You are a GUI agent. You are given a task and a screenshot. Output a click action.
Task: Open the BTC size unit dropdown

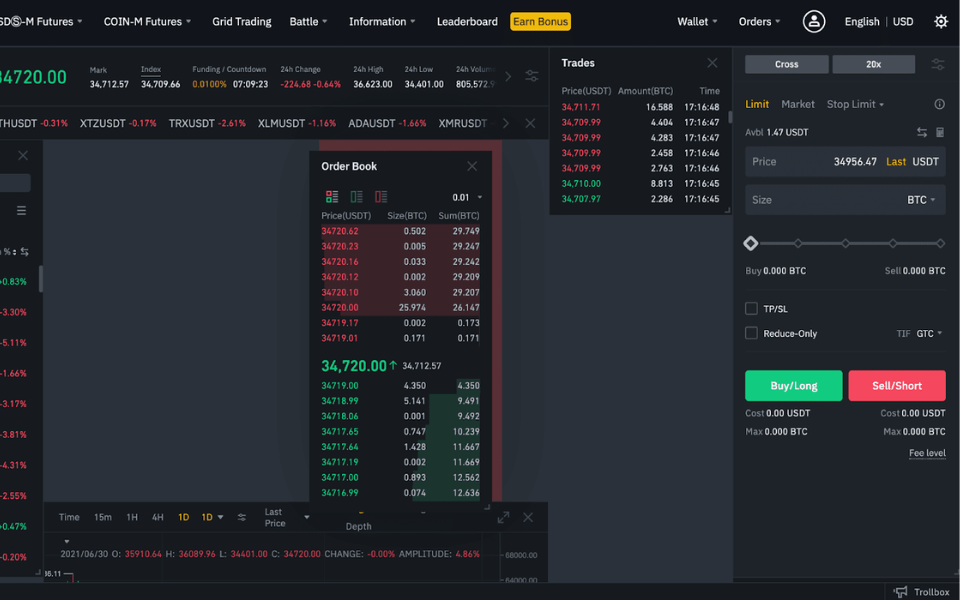[921, 200]
